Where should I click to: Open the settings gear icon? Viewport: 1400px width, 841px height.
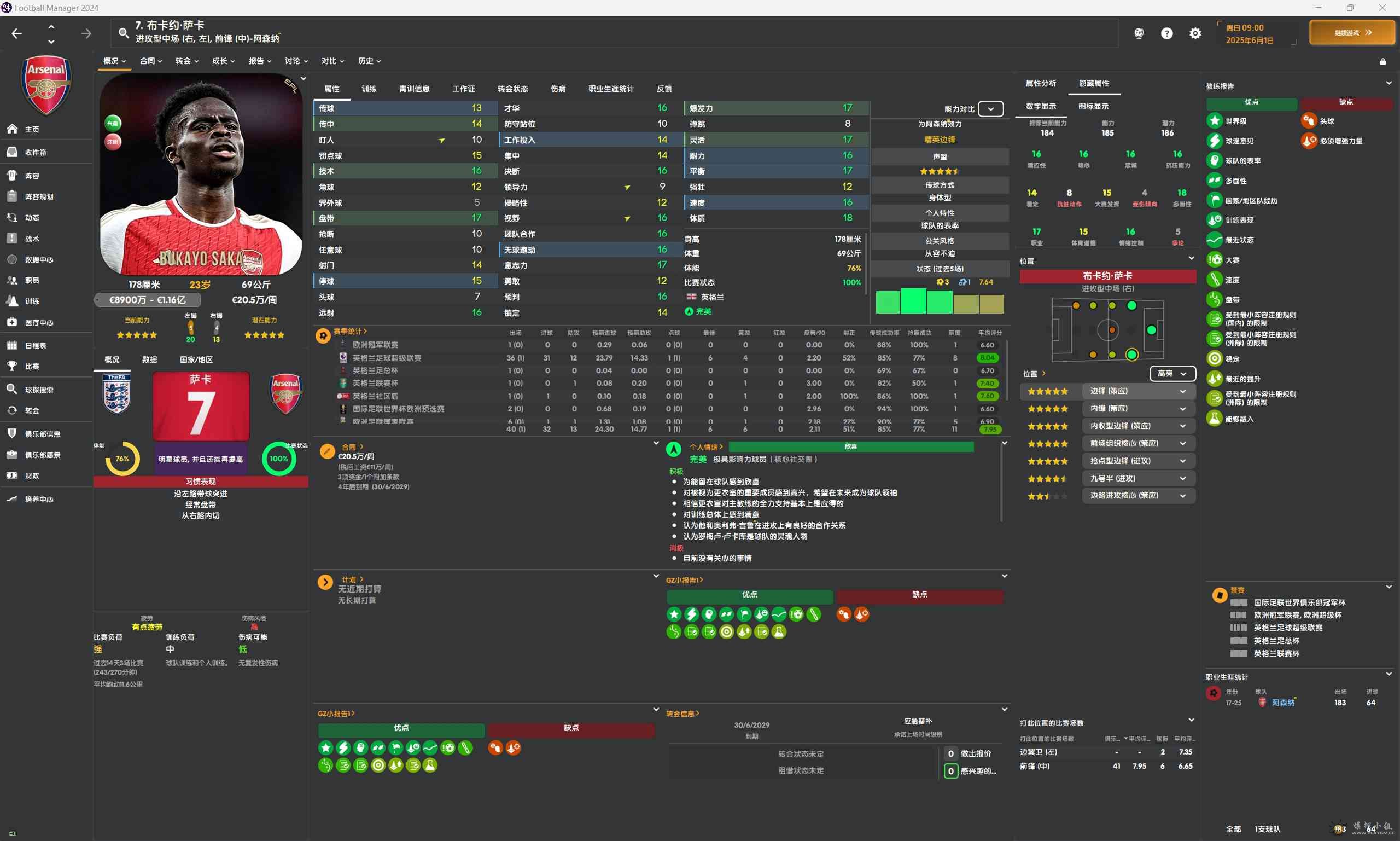point(1195,33)
